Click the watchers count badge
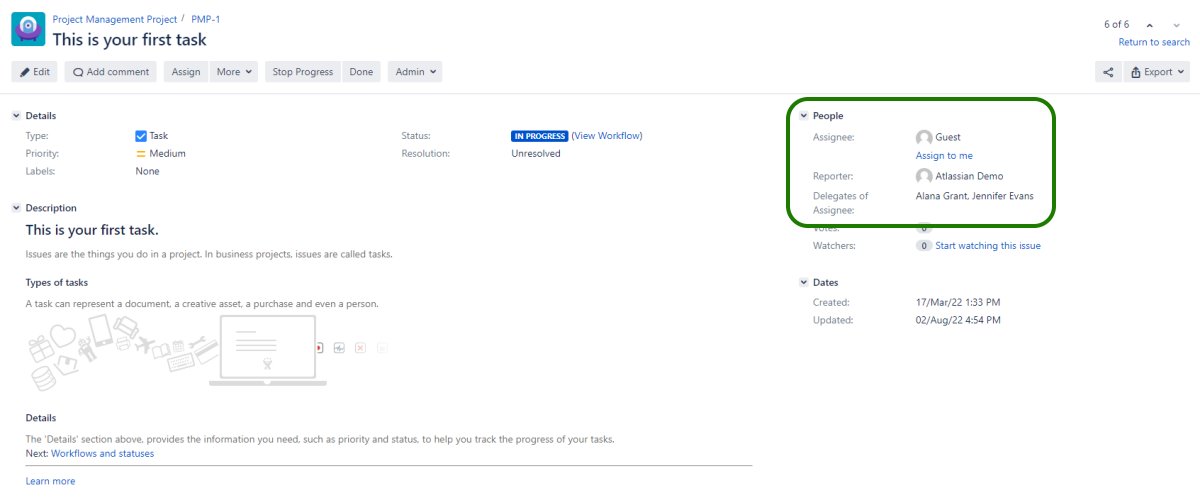Image resolution: width=1200 pixels, height=500 pixels. (924, 246)
